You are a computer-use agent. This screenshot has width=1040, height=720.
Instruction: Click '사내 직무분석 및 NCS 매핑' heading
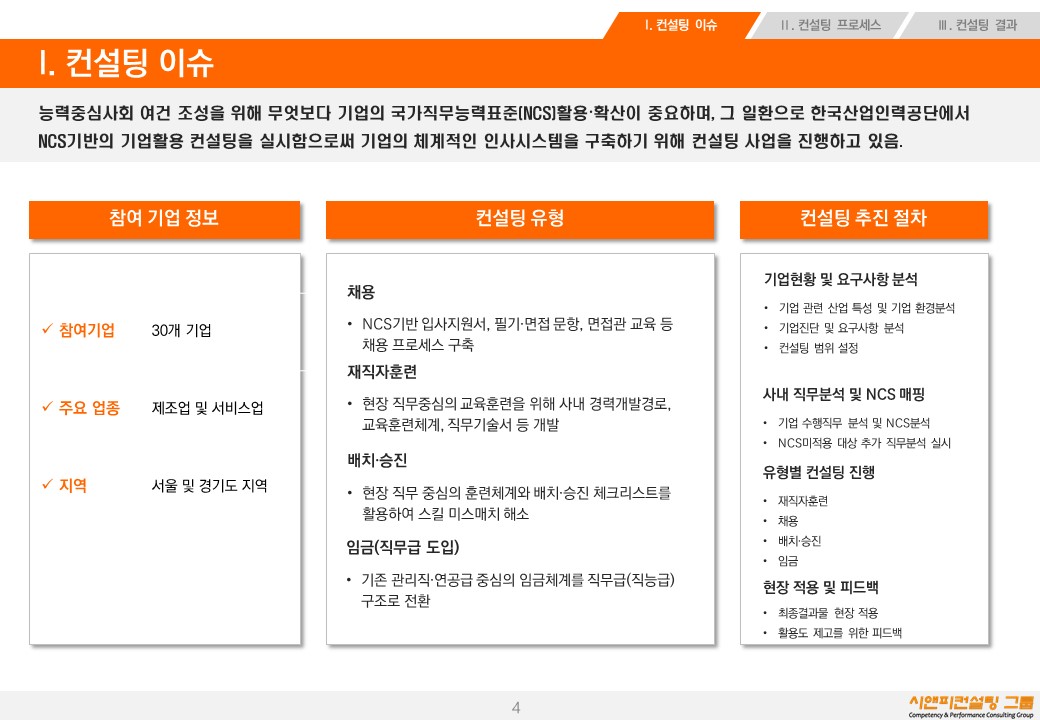[x=844, y=394]
